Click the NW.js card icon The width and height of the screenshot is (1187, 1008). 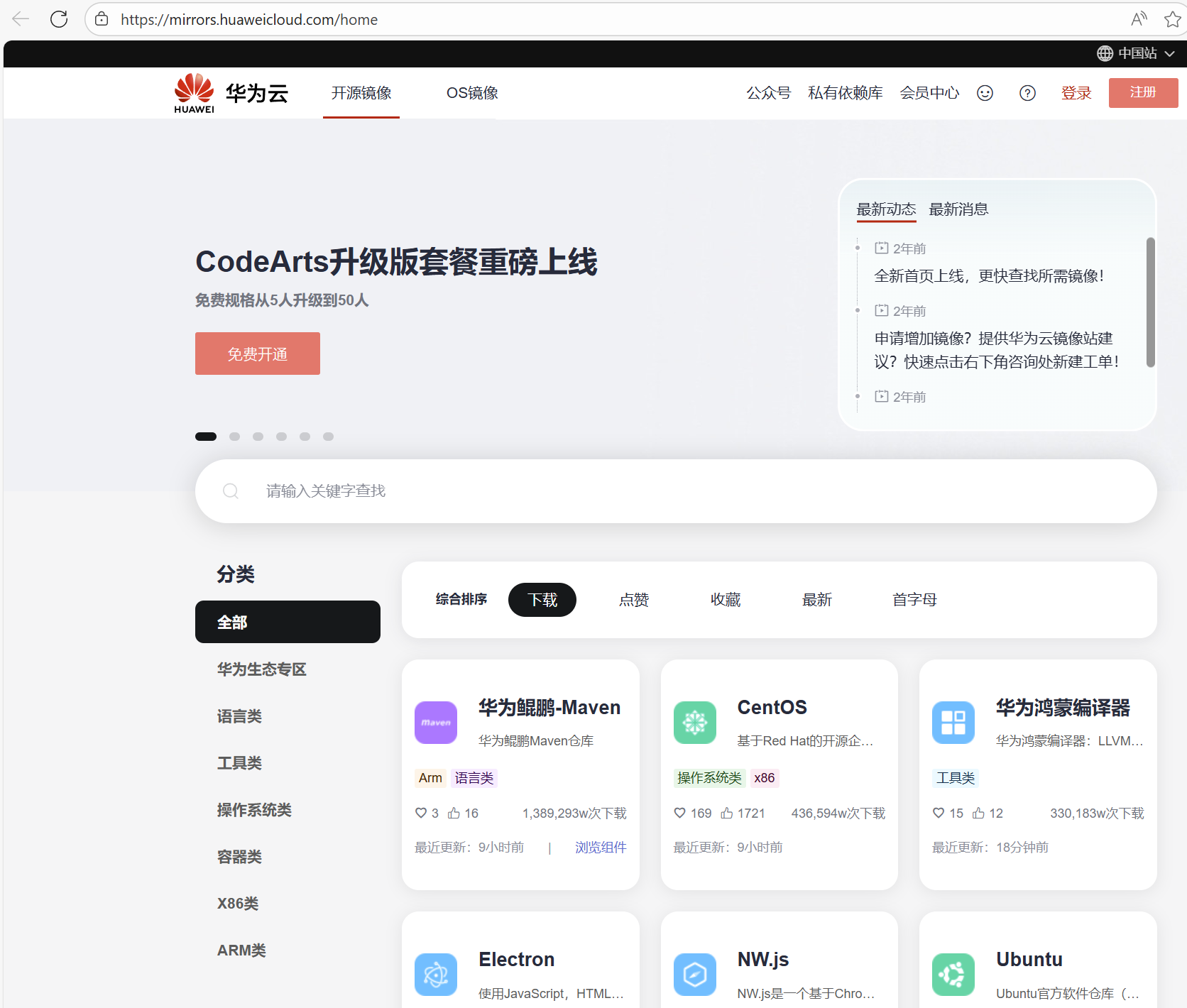[x=695, y=975]
